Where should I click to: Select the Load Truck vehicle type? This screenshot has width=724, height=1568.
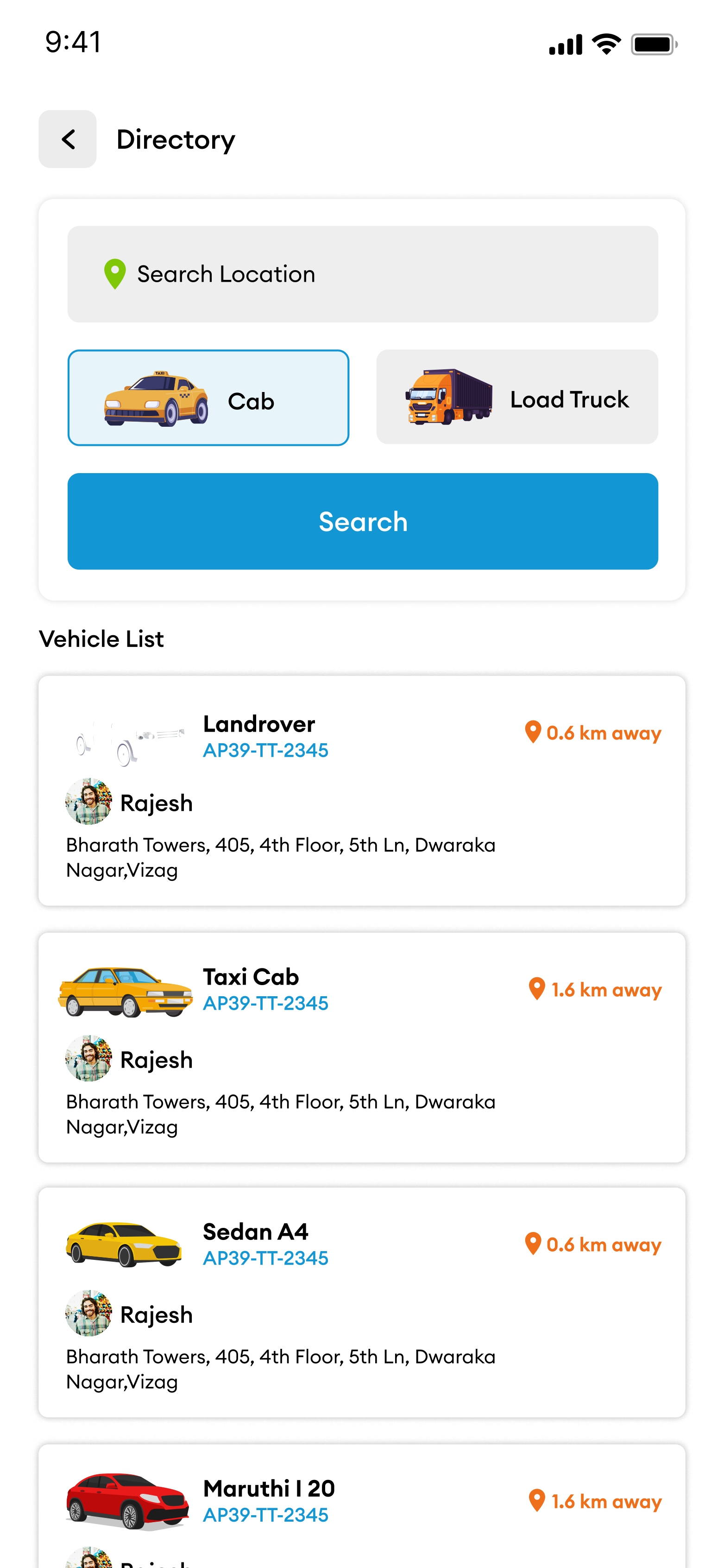coord(516,398)
